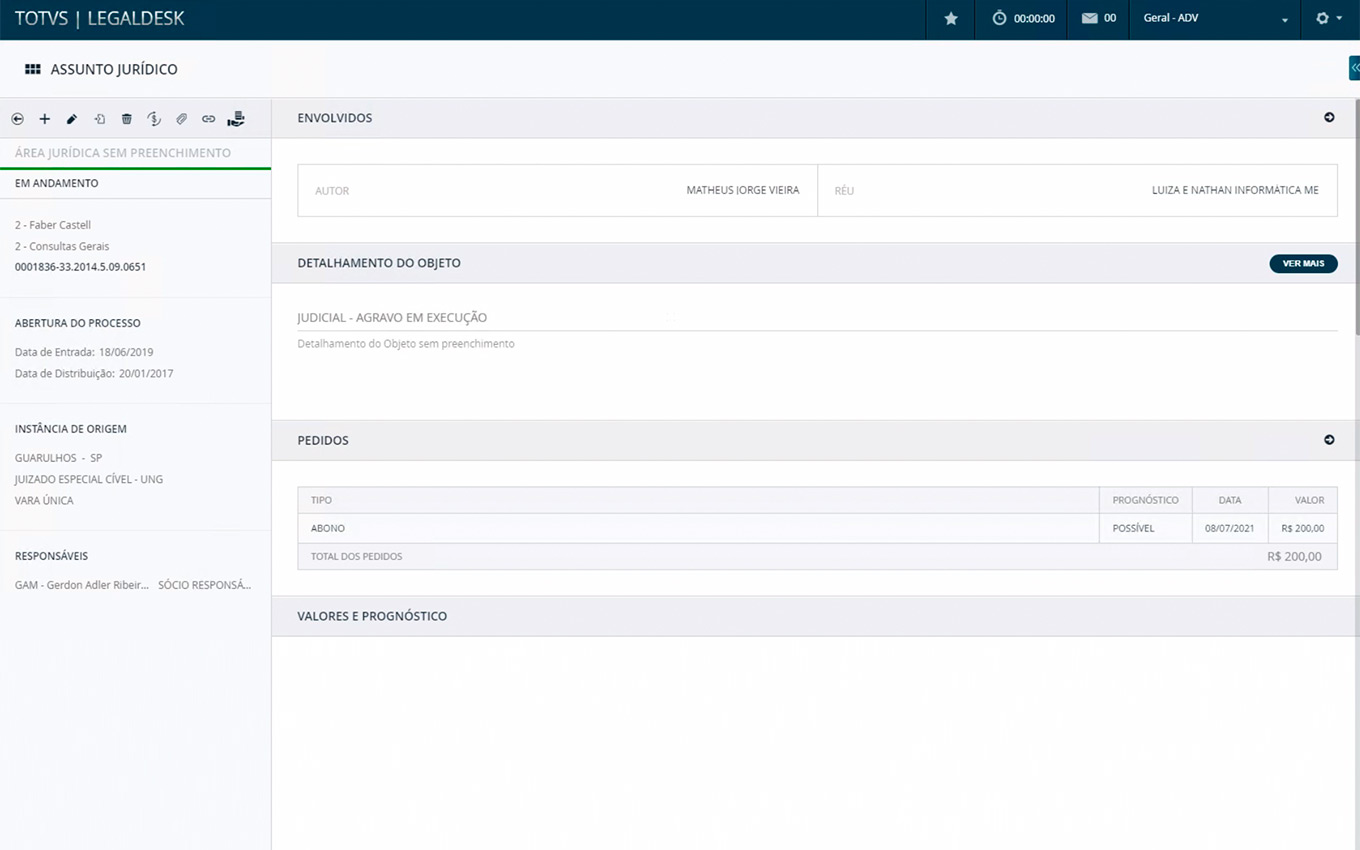The width and height of the screenshot is (1360, 850).
Task: Open favorites with the star icon
Action: pyautogui.click(x=951, y=19)
